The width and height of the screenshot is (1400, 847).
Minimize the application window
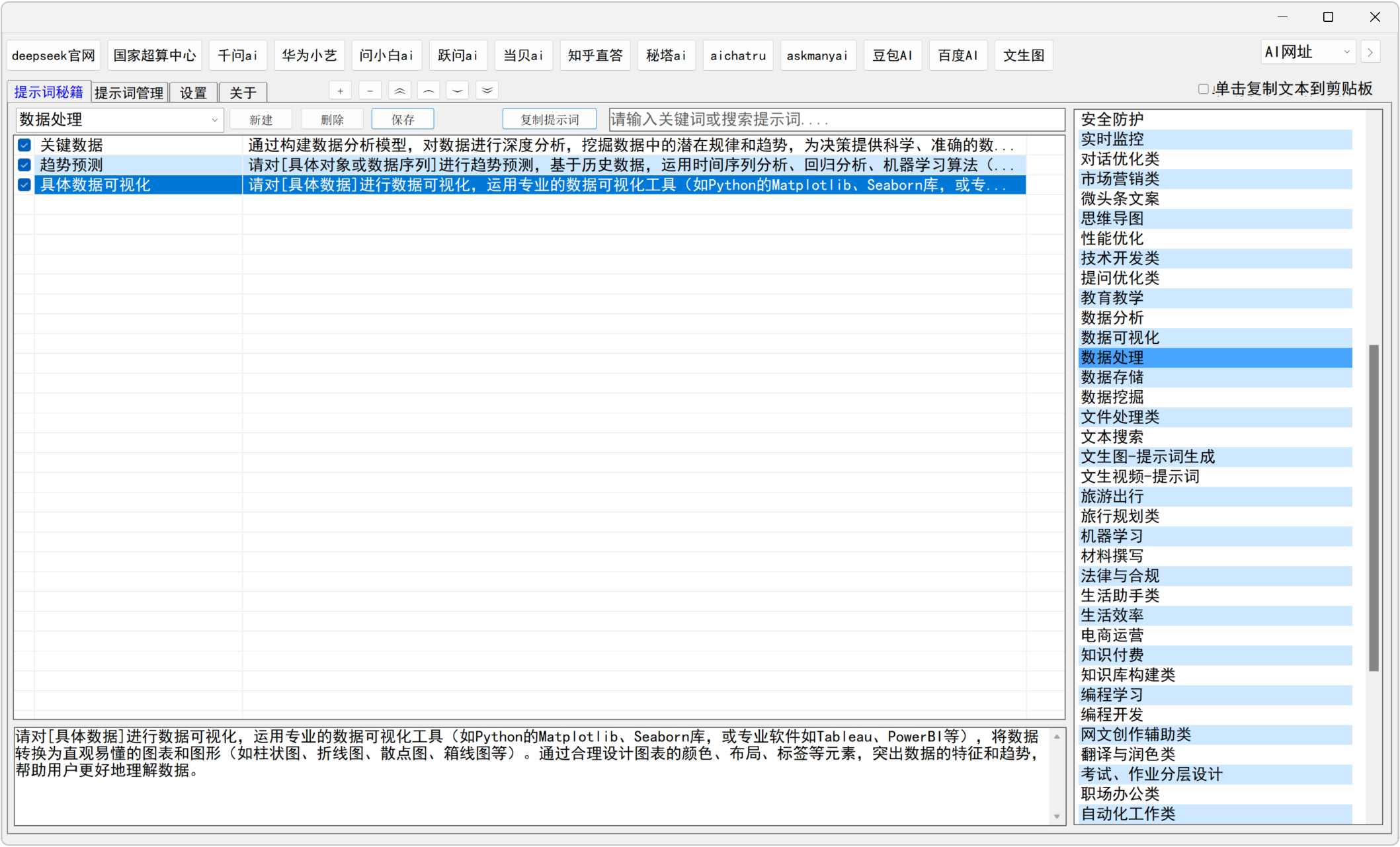click(1282, 17)
